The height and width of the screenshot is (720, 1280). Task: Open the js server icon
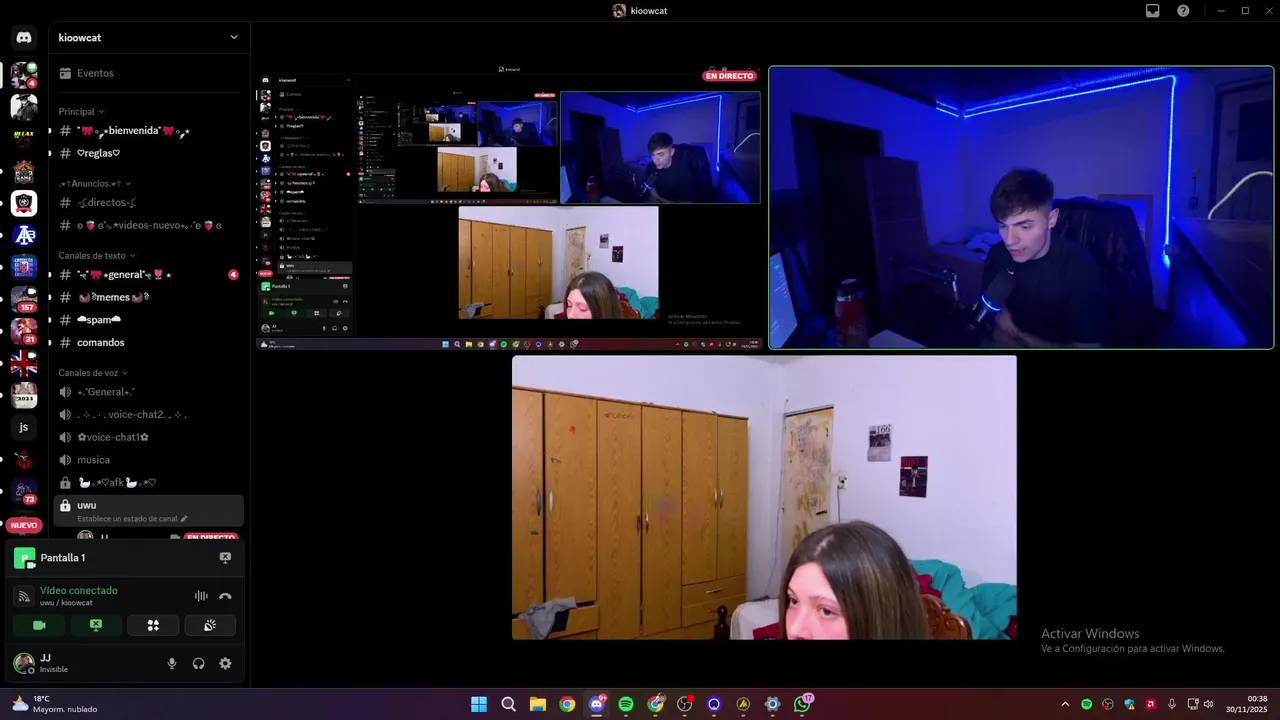pyautogui.click(x=24, y=427)
